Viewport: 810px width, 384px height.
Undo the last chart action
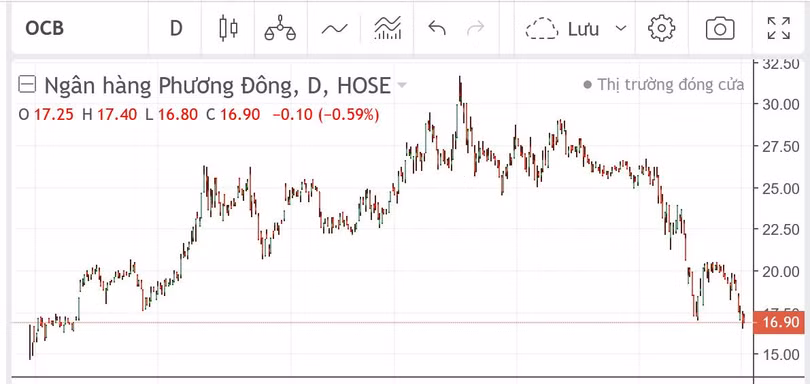437,28
